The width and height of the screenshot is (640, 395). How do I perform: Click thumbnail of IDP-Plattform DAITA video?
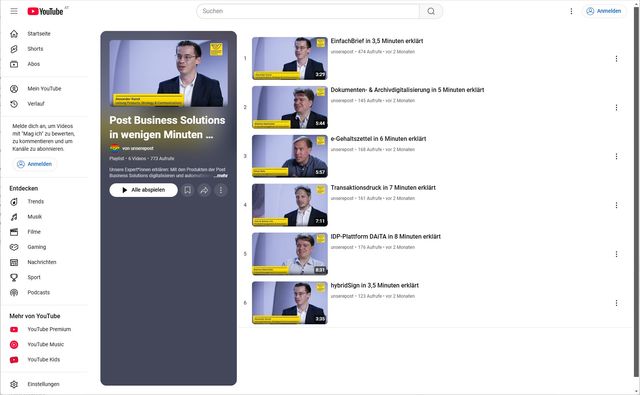click(x=290, y=254)
